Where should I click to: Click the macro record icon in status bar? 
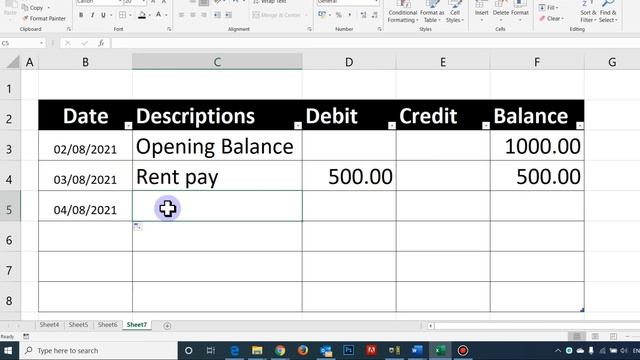(26, 336)
